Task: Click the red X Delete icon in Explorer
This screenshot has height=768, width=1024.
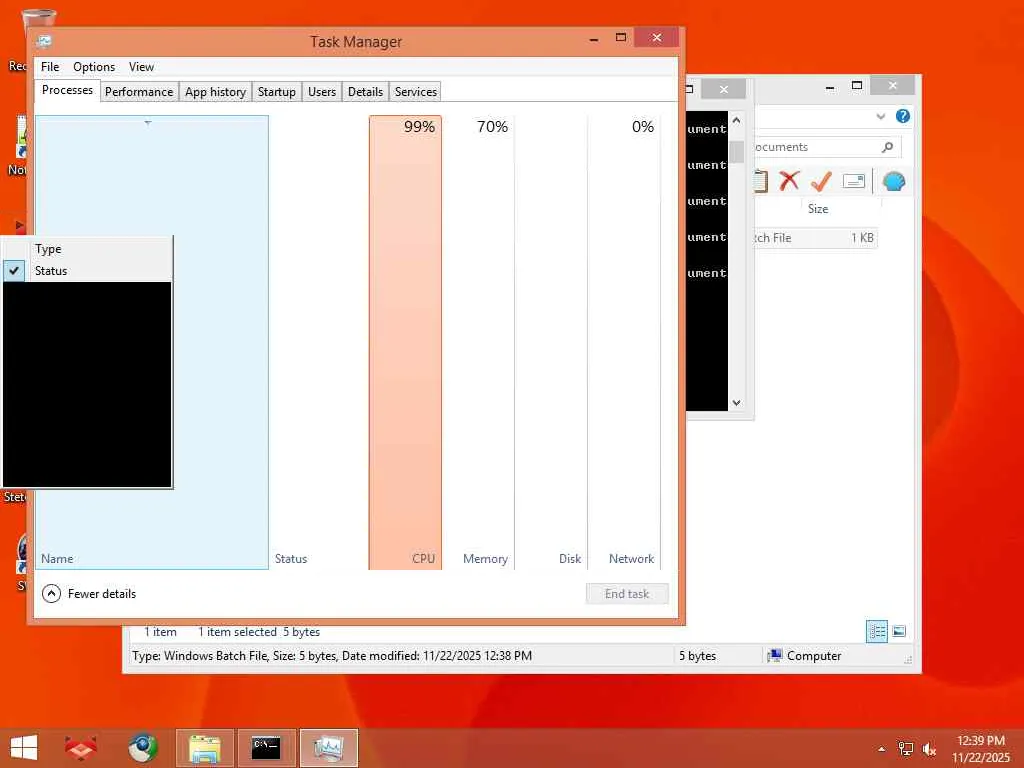Action: point(789,181)
